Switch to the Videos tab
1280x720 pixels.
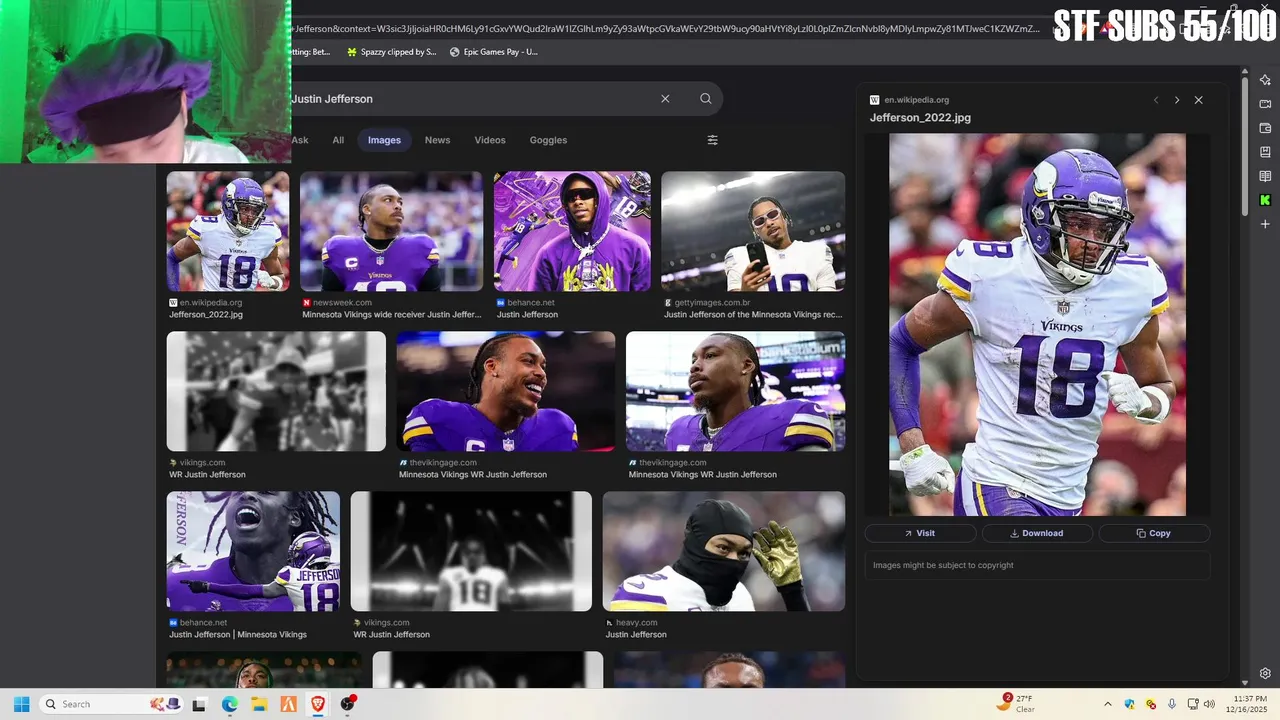coord(490,140)
